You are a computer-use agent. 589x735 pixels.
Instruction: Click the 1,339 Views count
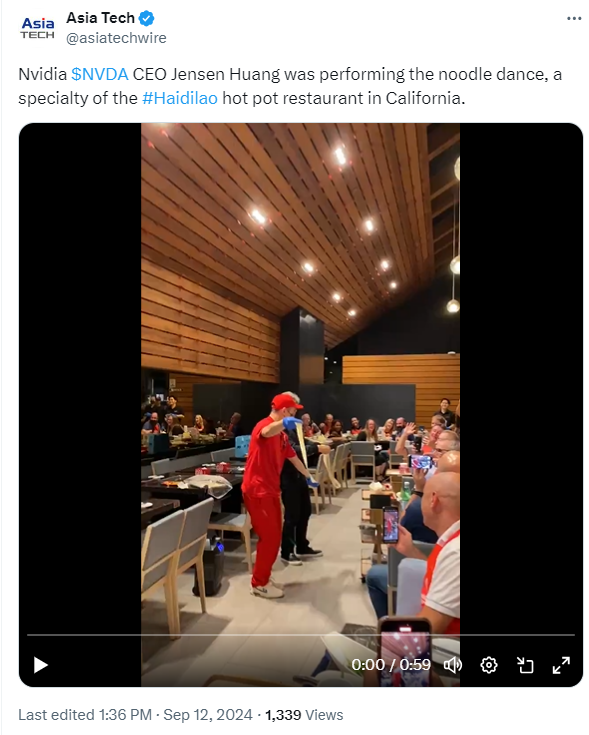pyautogui.click(x=304, y=715)
